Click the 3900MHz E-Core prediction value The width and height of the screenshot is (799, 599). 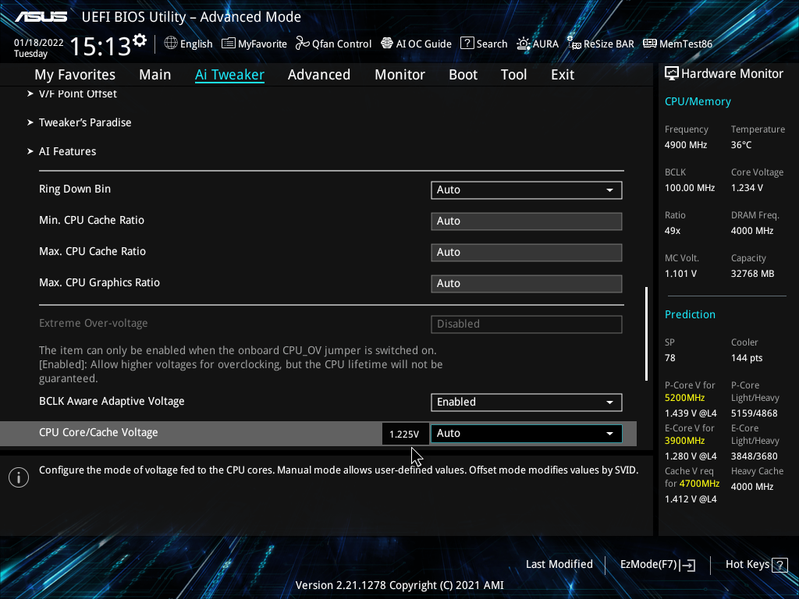coord(684,440)
